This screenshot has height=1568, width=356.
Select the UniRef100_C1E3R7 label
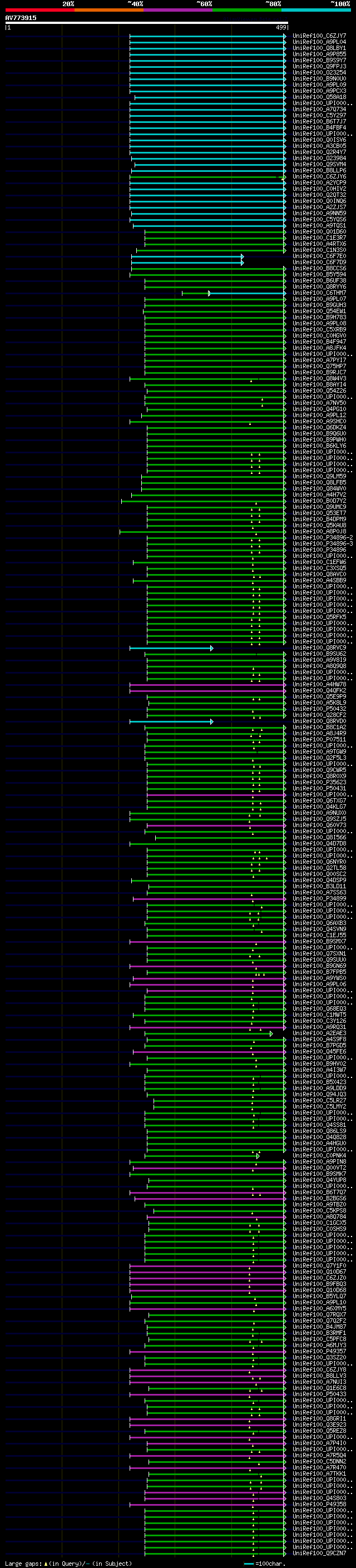[319, 238]
